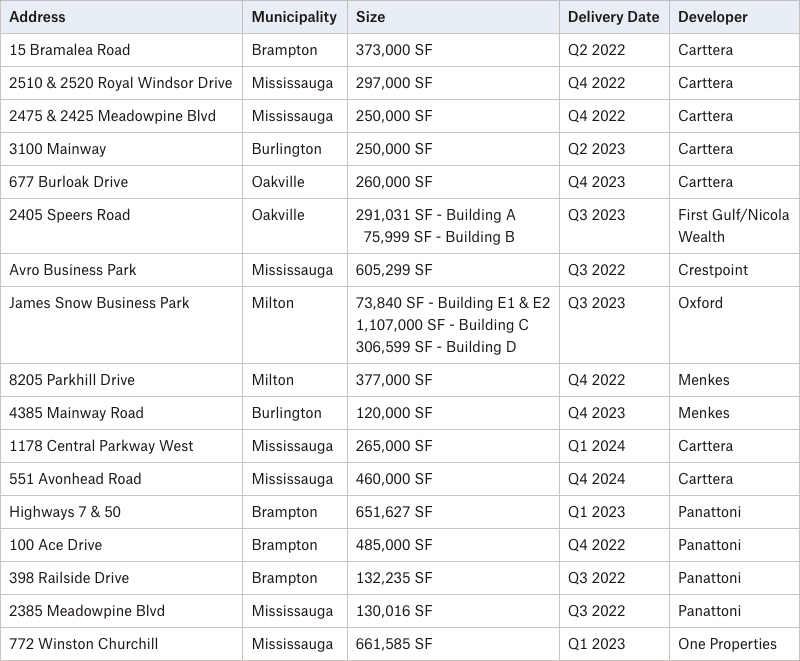The height and width of the screenshot is (661, 800).
Task: Click Q1 2023 in the Winston Churchill row
Action: tap(596, 644)
